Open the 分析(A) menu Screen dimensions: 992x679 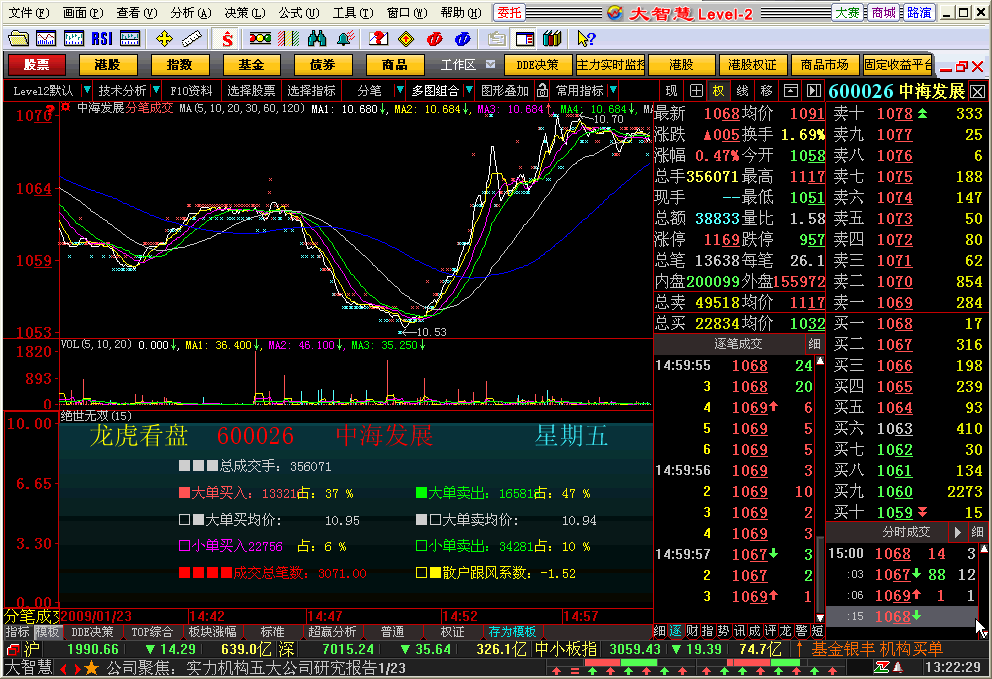coord(190,13)
